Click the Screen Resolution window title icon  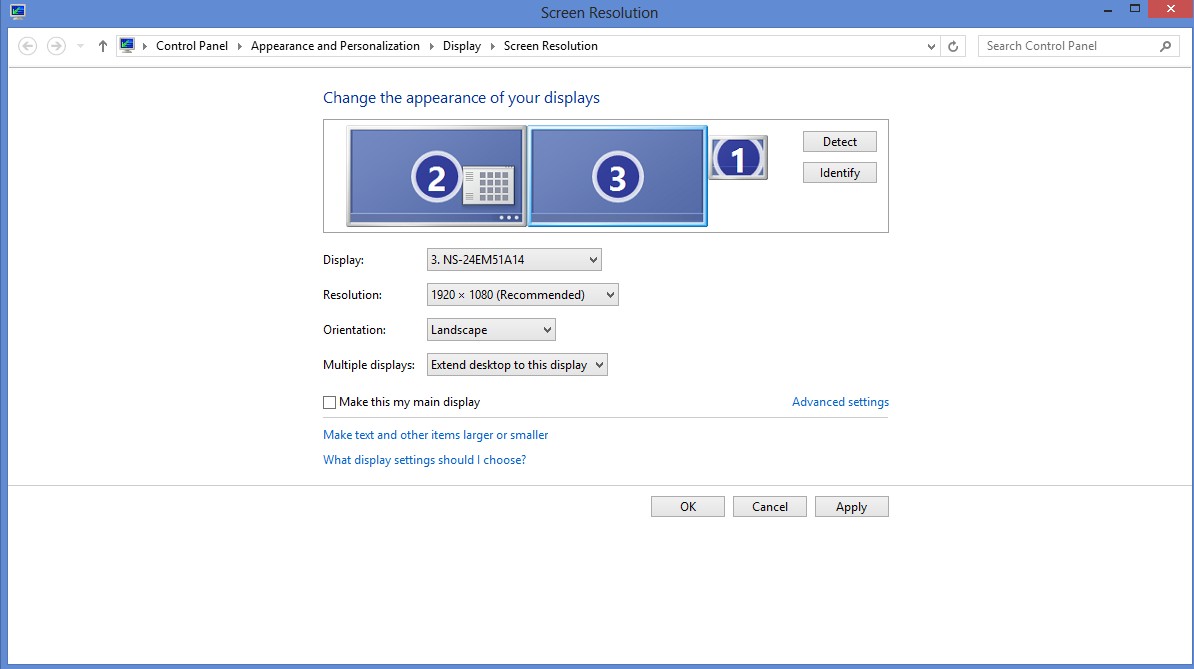(18, 11)
